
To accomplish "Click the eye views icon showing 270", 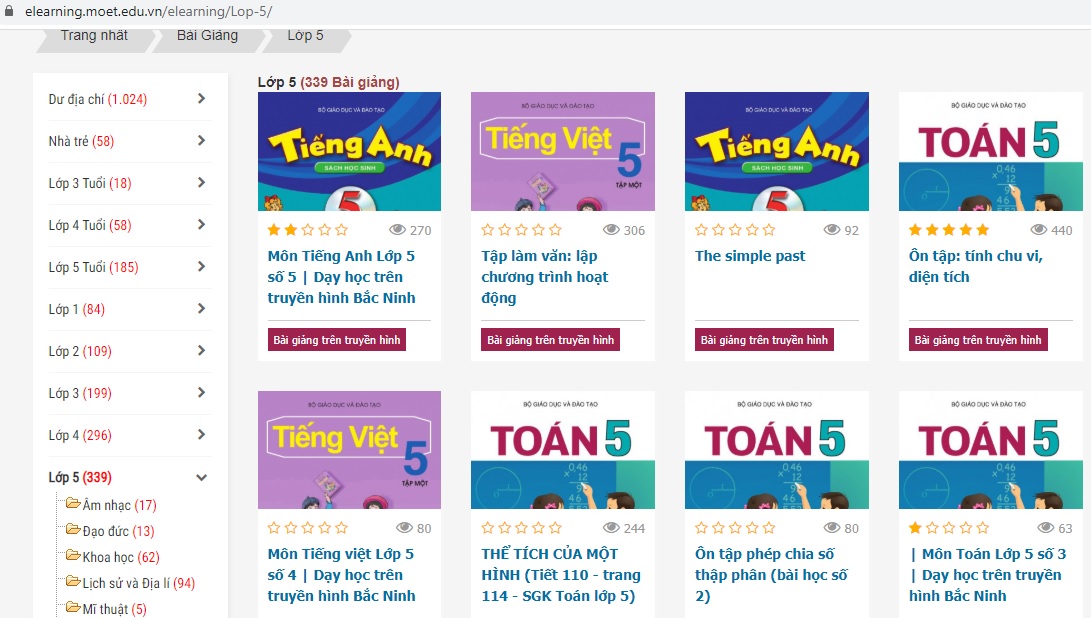I will pos(397,230).
